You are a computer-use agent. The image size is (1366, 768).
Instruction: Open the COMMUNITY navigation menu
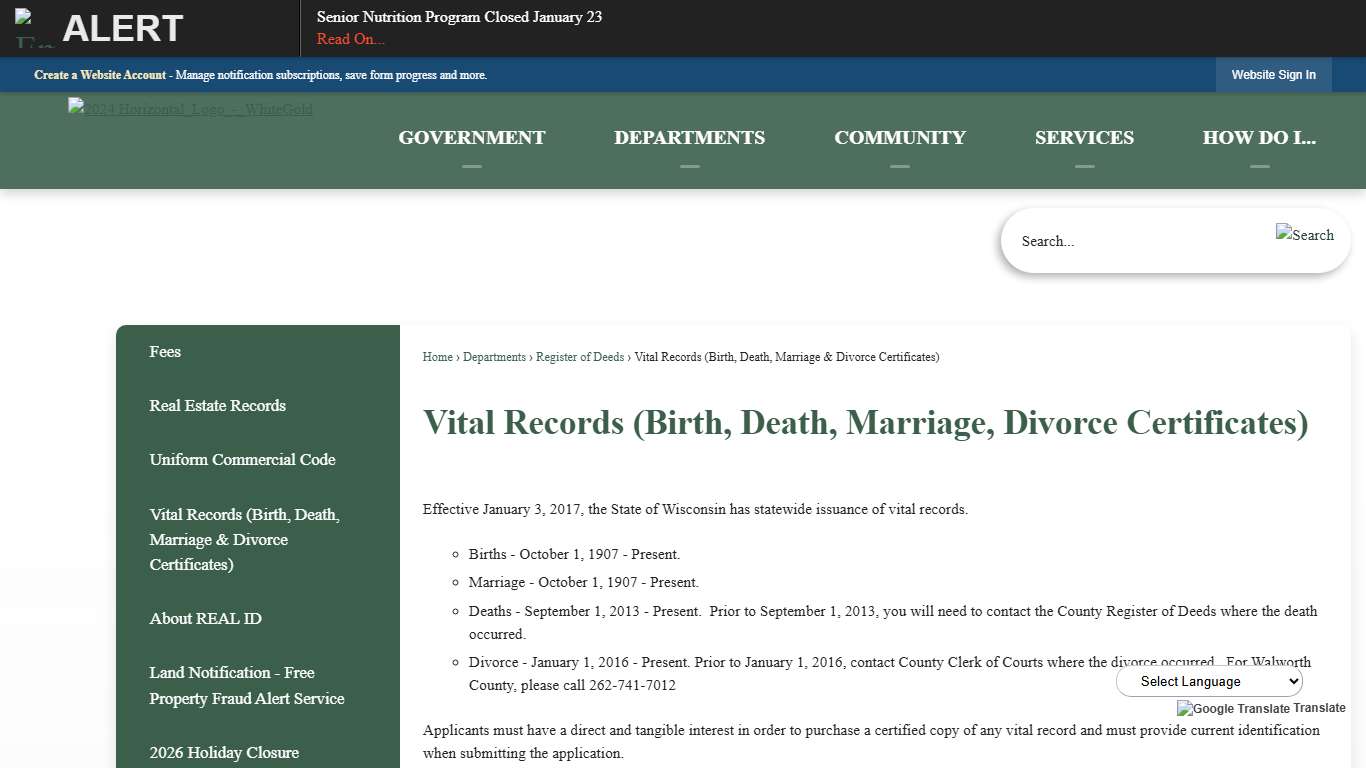coord(899,137)
